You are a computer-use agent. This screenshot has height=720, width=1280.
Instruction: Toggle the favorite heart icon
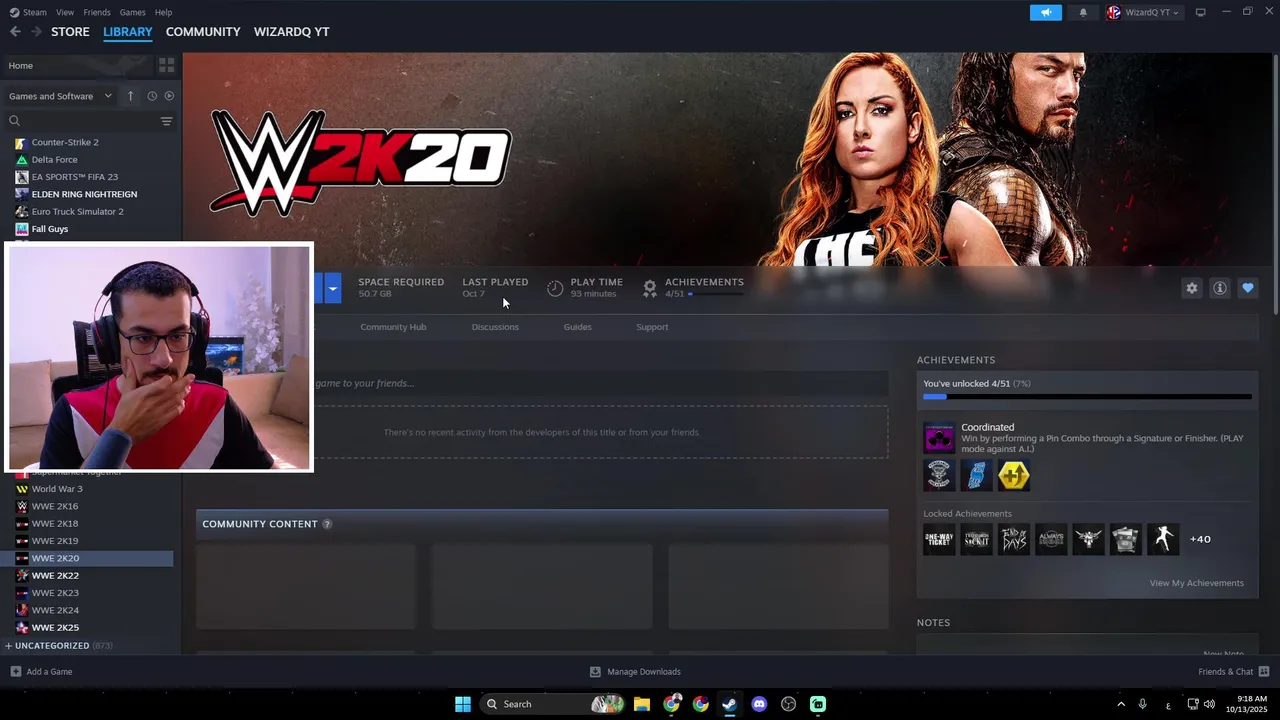click(x=1248, y=288)
